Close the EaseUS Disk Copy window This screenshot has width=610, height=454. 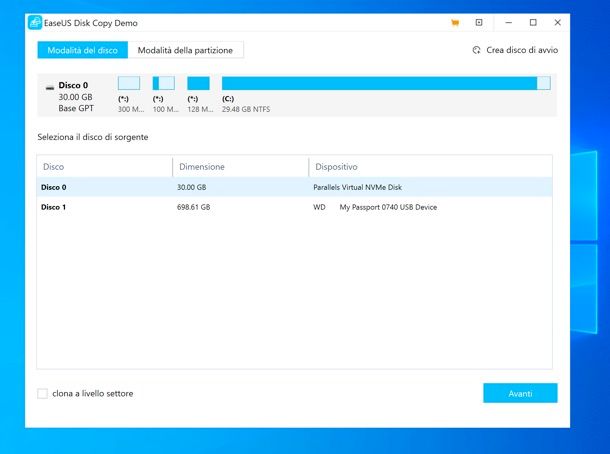557,23
